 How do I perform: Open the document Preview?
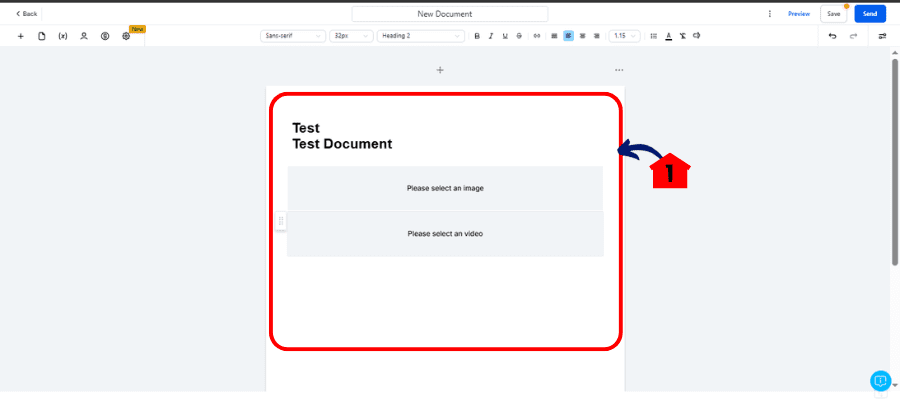click(x=798, y=14)
